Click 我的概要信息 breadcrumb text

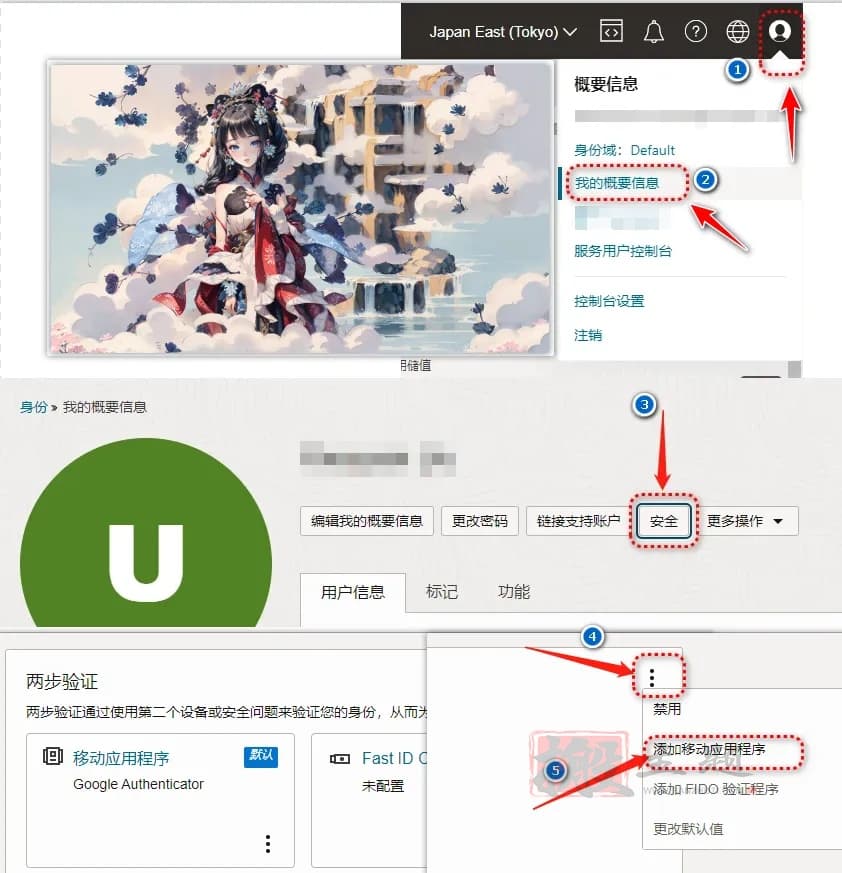pyautogui.click(x=104, y=407)
